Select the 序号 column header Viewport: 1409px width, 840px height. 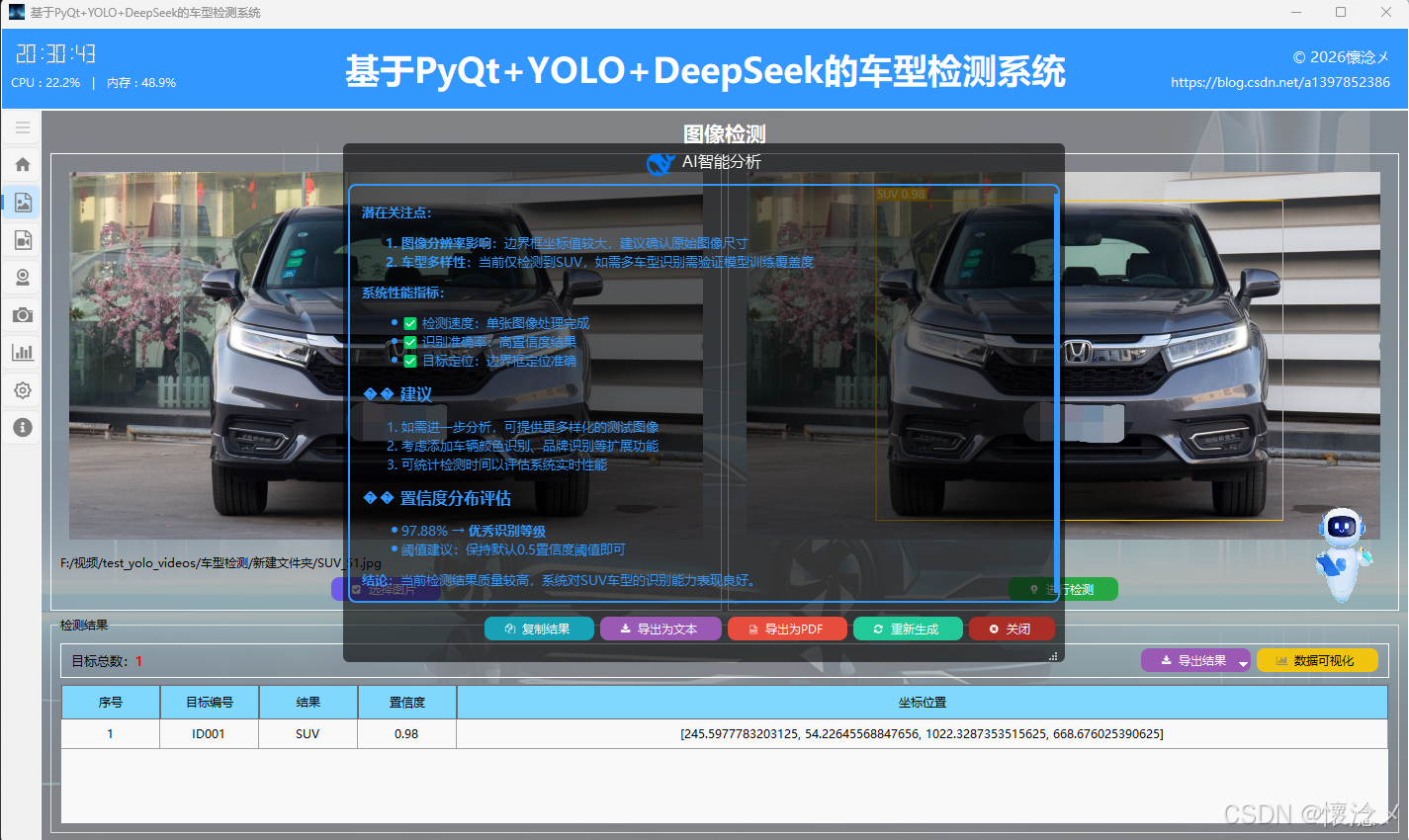tap(111, 703)
